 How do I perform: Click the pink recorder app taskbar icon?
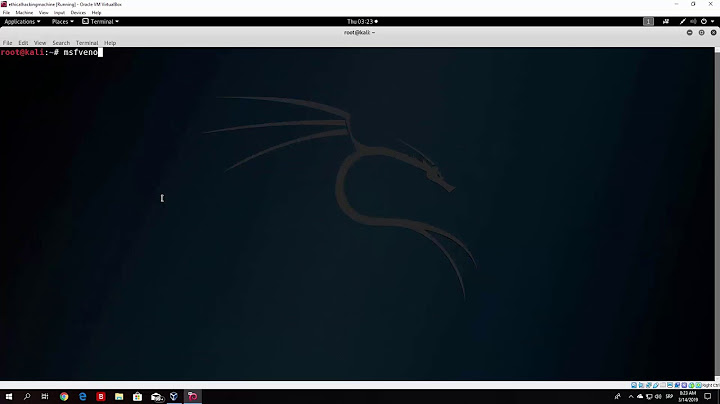193,396
